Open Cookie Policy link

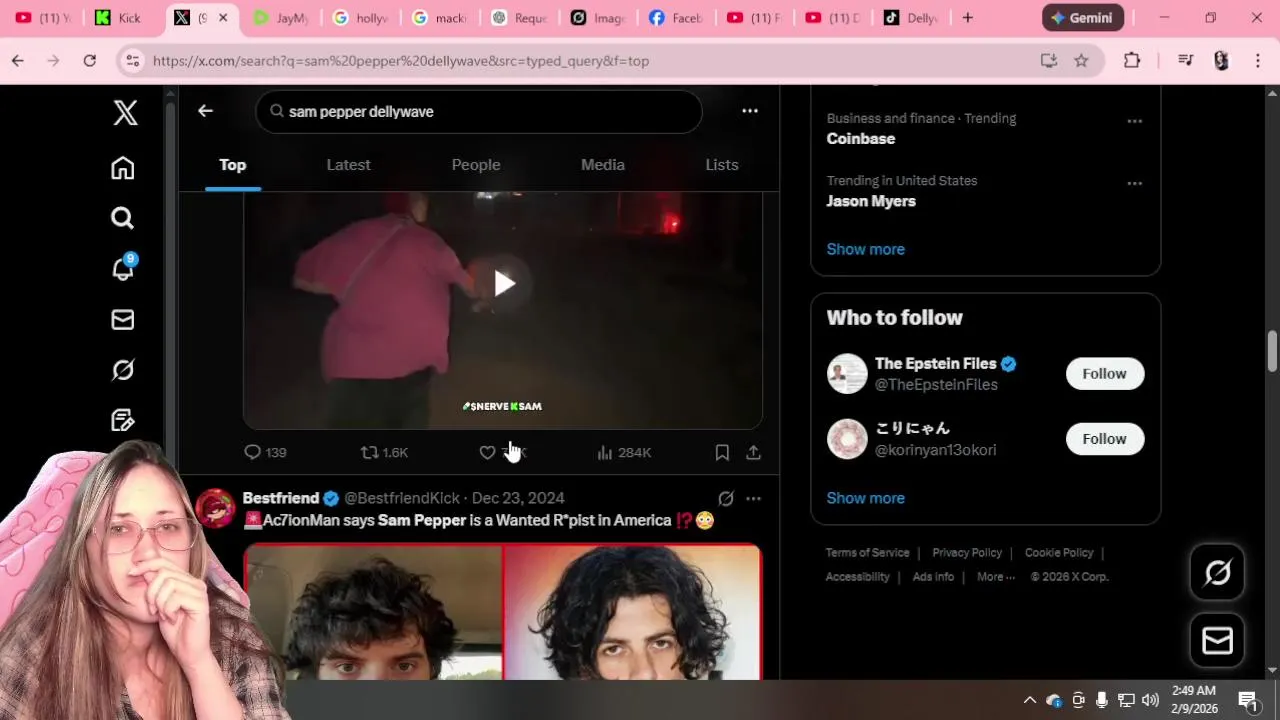(x=1059, y=553)
